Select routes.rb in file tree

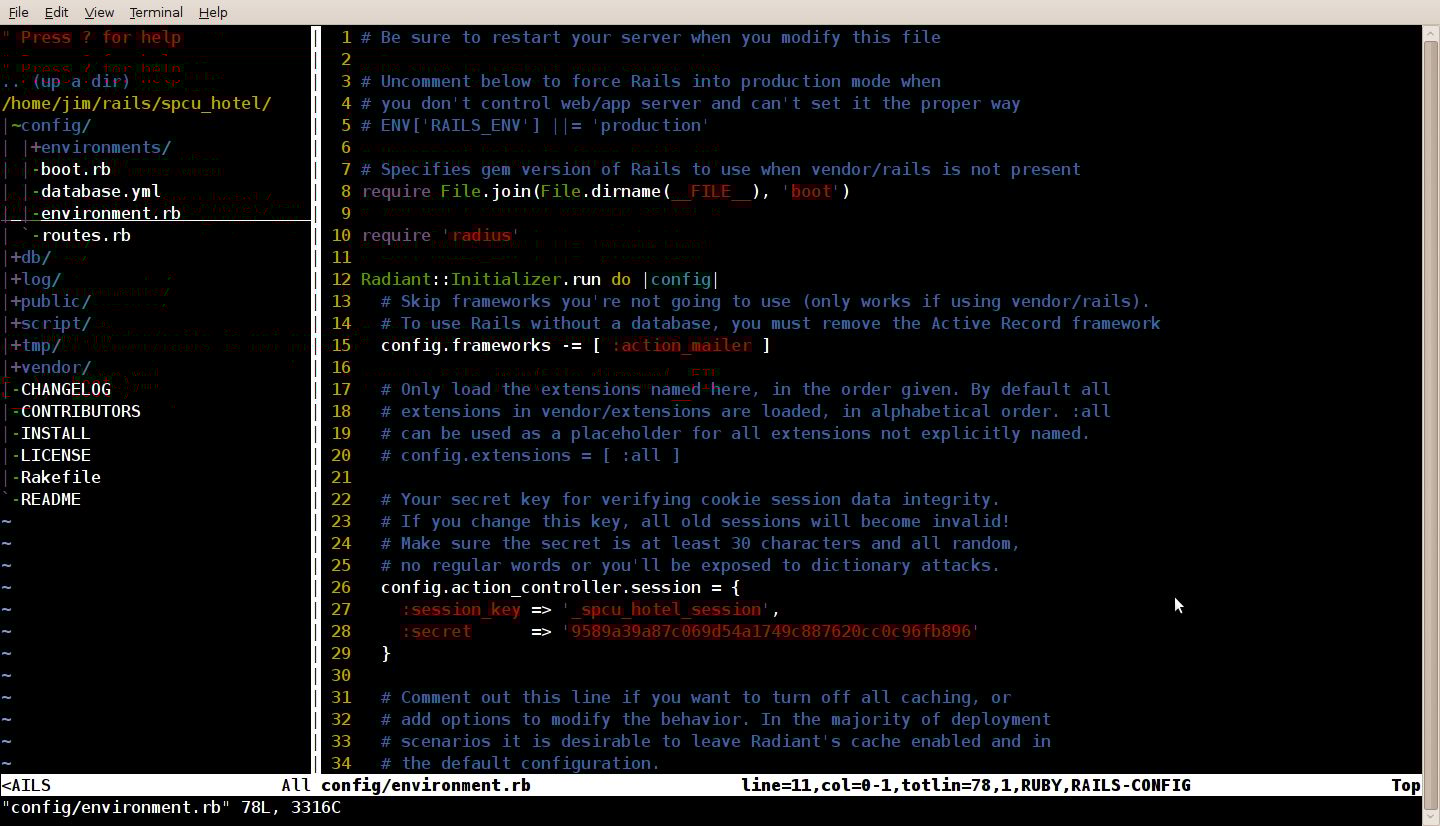tap(85, 235)
